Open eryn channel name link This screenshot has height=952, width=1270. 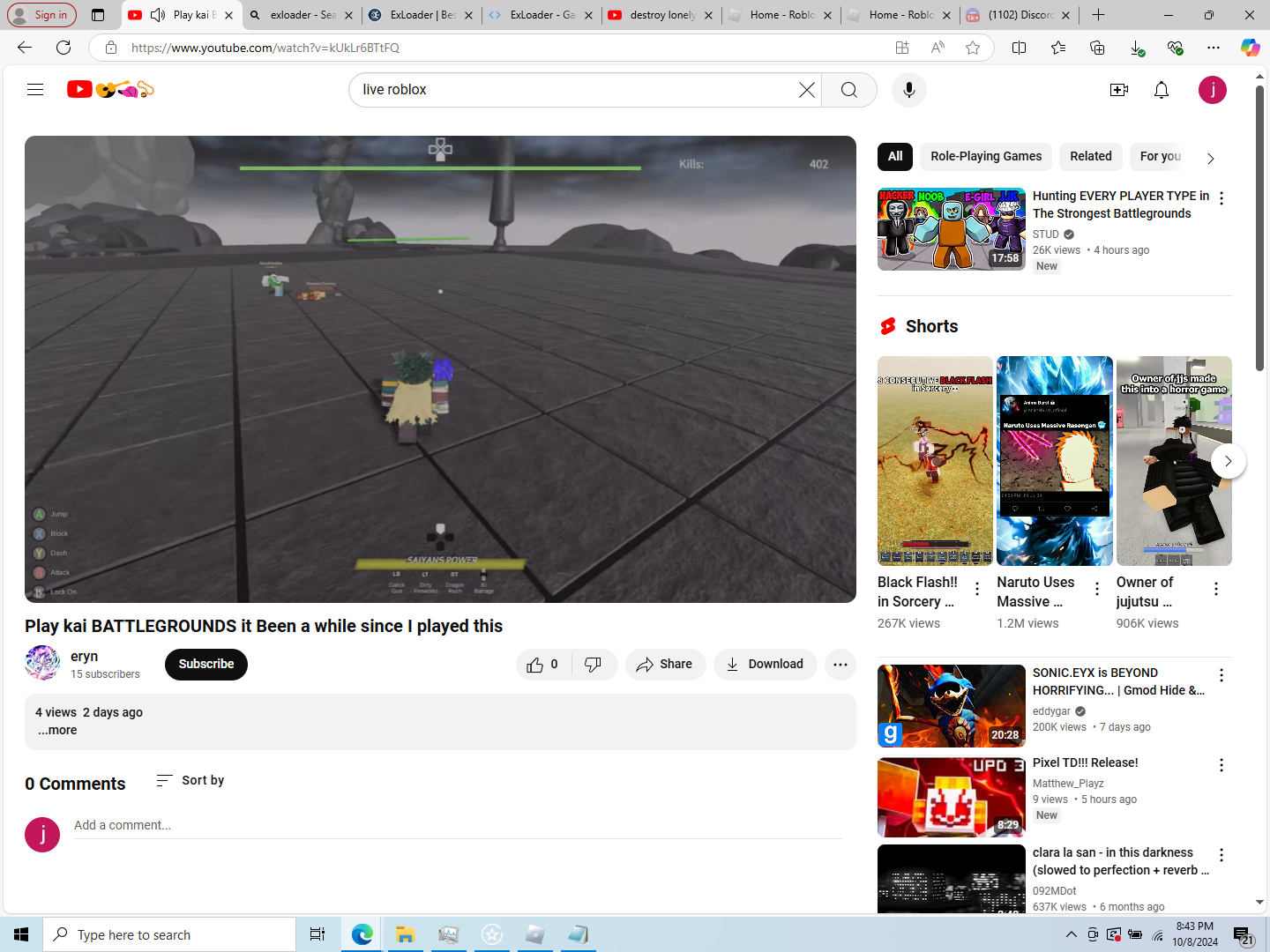tap(85, 657)
